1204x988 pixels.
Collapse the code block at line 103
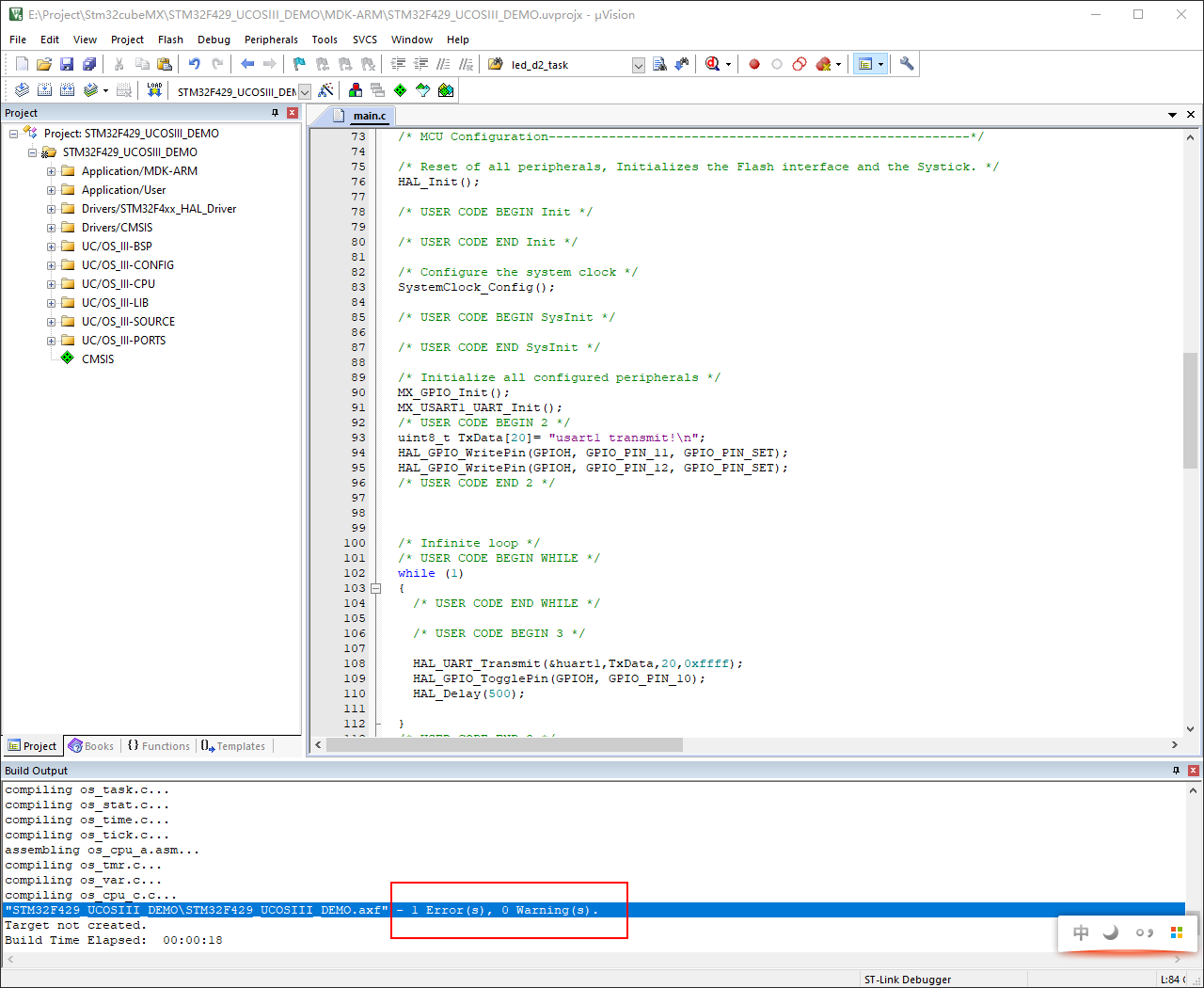(376, 588)
